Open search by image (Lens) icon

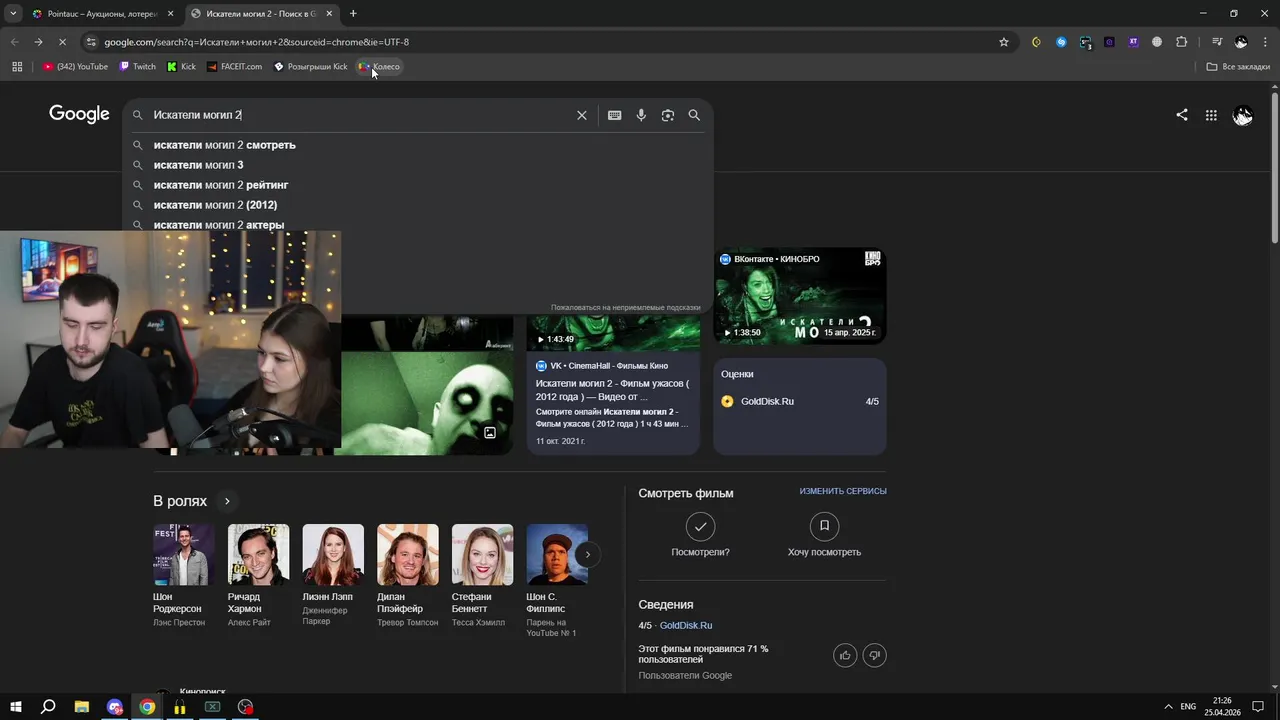click(668, 115)
